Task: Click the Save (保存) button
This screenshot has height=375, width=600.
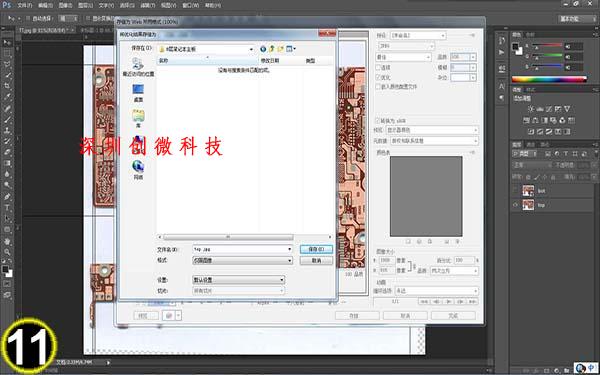Action: pos(316,249)
